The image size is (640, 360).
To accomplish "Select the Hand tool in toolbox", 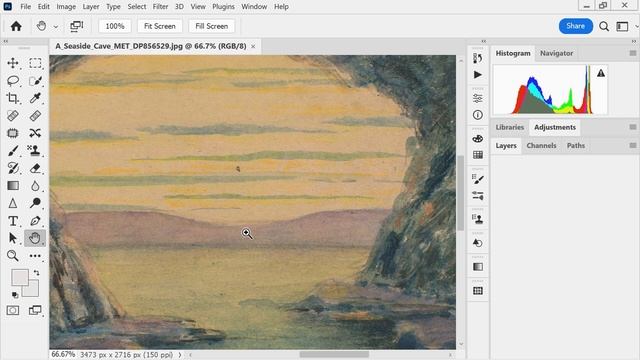I will click(35, 238).
